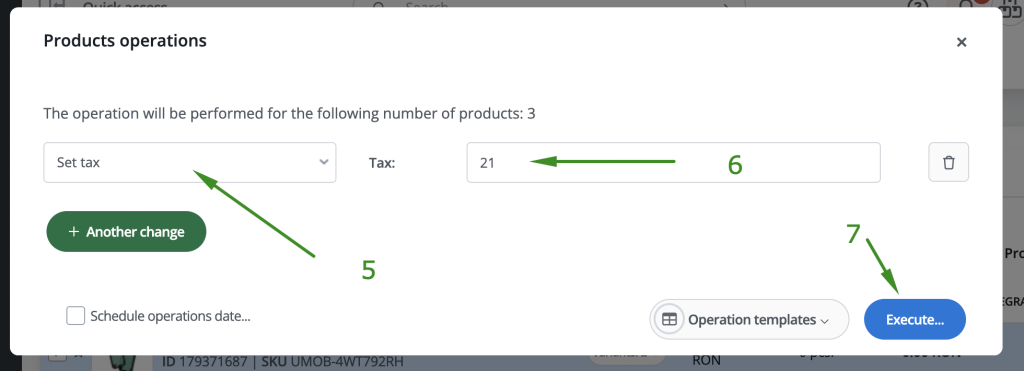The width and height of the screenshot is (1024, 371).
Task: Toggle the product row checkbox behind dialog
Action: tap(57, 357)
